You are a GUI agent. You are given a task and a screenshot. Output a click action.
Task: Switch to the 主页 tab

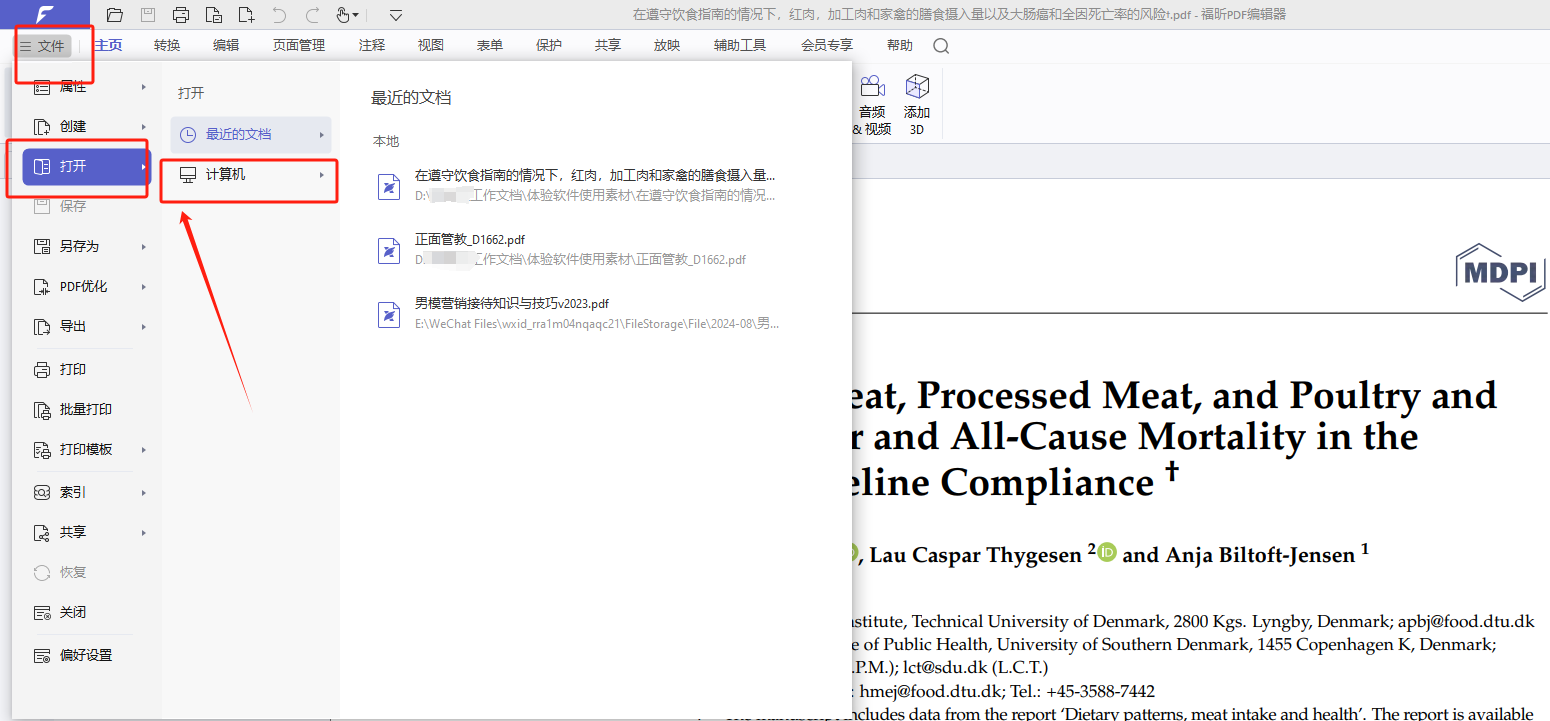click(x=109, y=45)
